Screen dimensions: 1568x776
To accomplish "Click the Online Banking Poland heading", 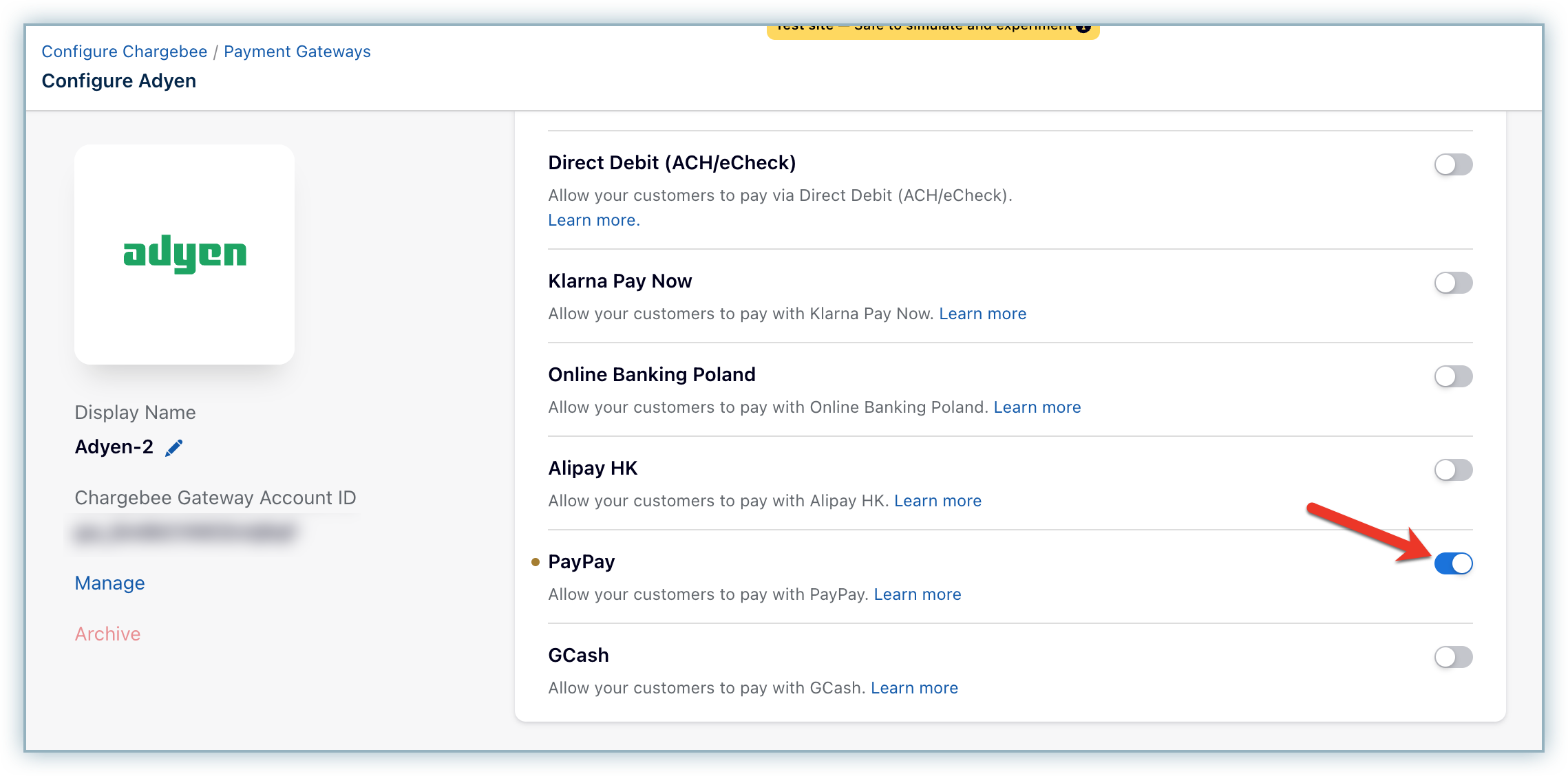I will pos(652,375).
